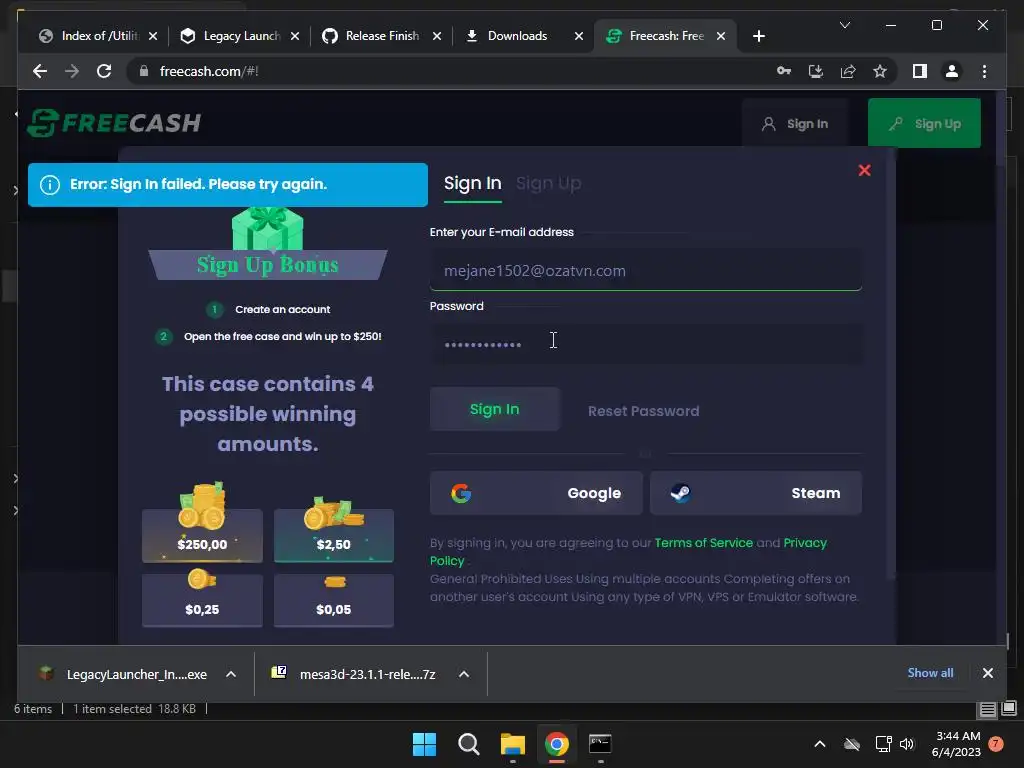
Task: Open the Terms of Service link
Action: click(x=703, y=543)
